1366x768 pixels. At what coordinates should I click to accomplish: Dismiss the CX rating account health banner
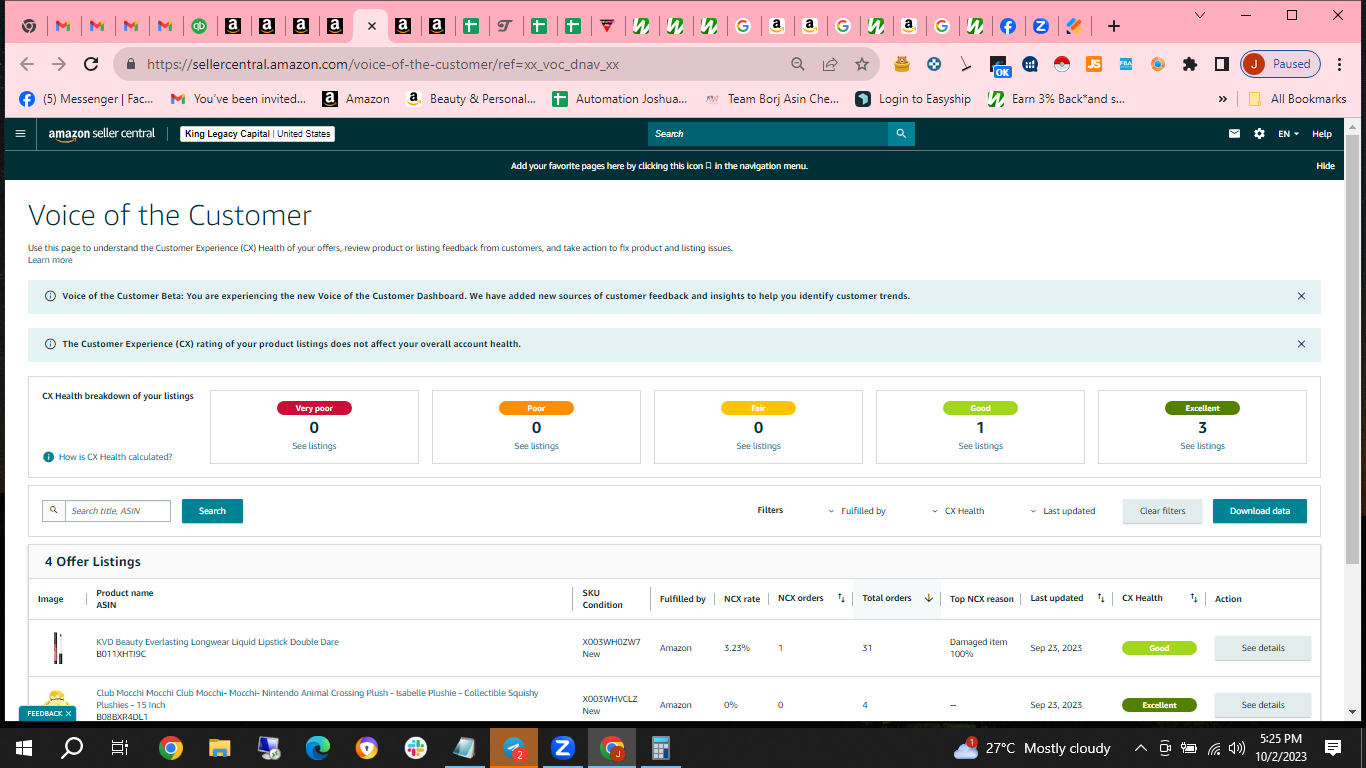click(1301, 344)
